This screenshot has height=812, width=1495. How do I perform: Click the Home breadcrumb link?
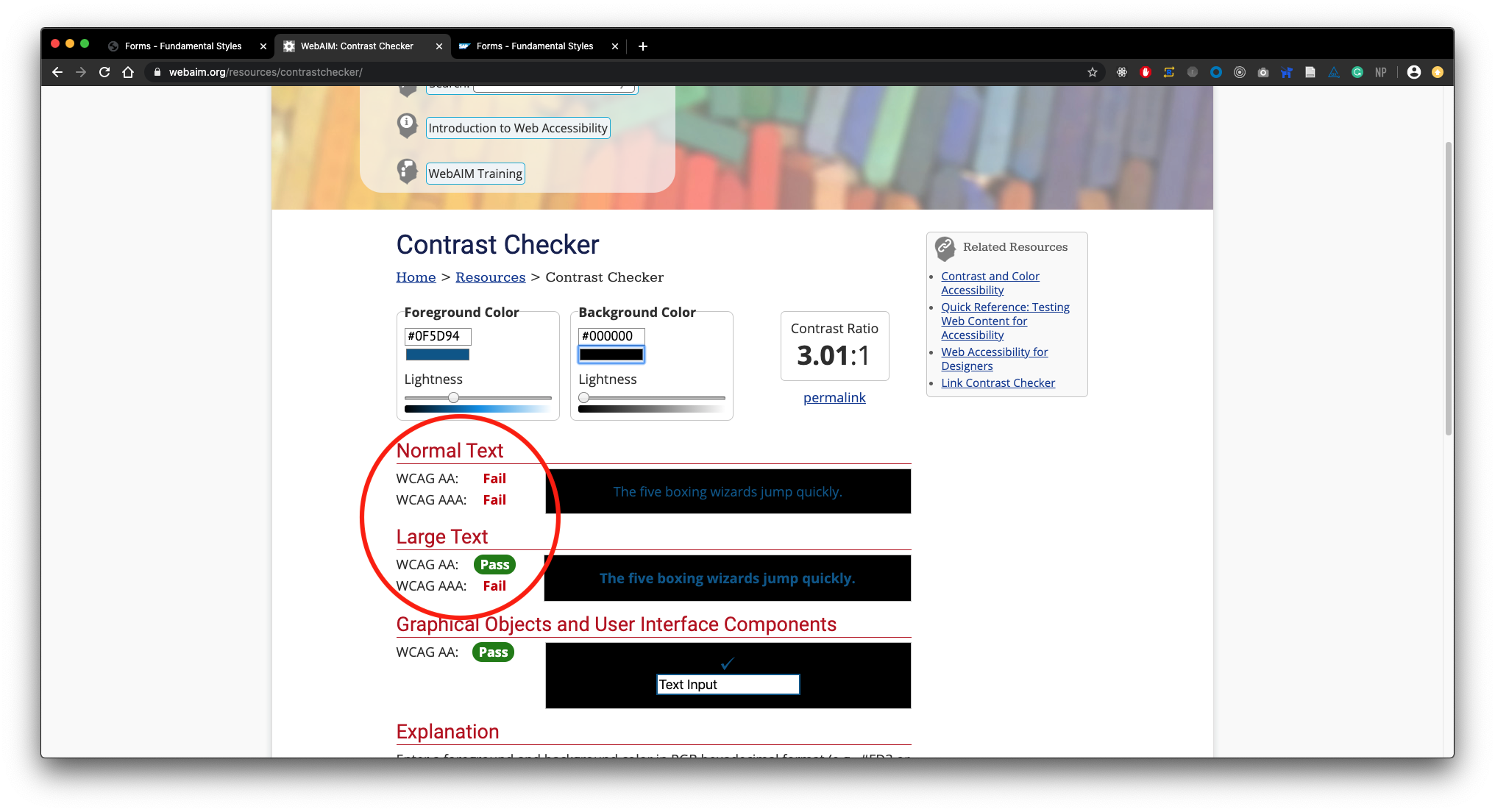(x=416, y=277)
